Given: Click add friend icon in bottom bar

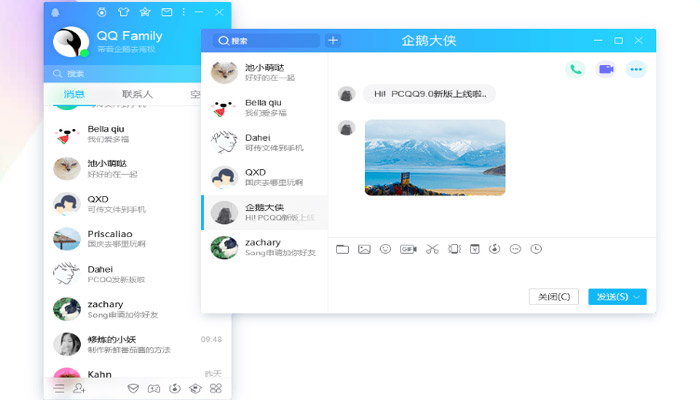Looking at the screenshot, I should (79, 388).
